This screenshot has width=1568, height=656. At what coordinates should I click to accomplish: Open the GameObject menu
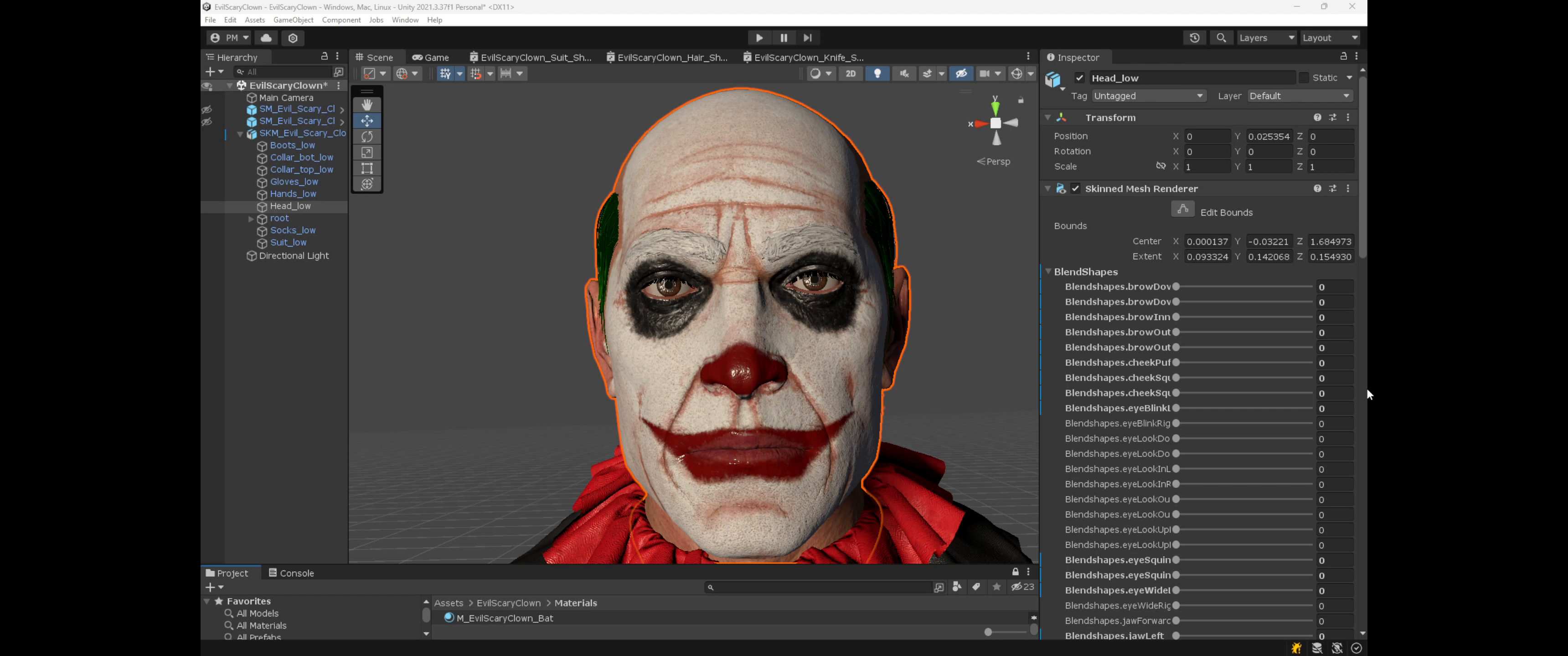pos(294,20)
